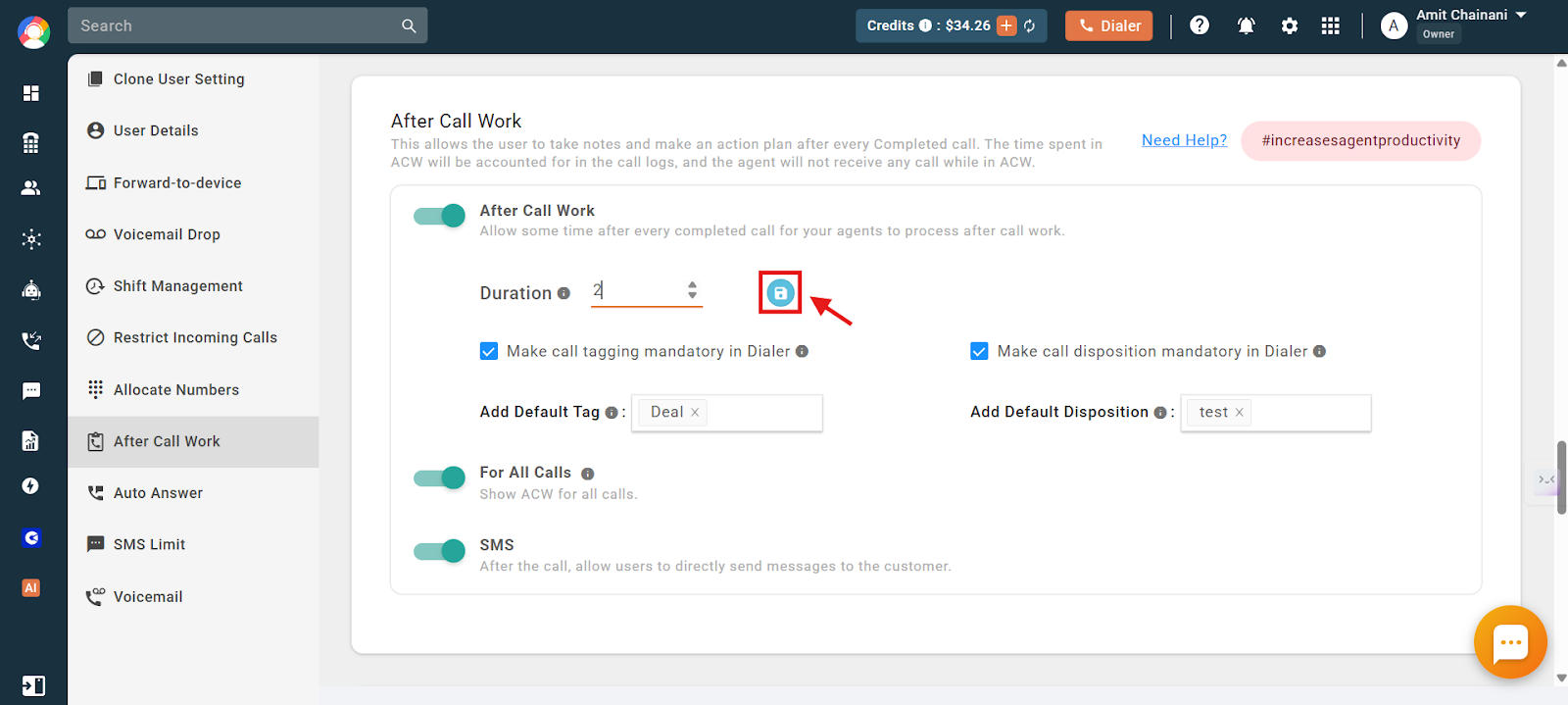Screen dimensions: 1568x705
Task: Open Restrict Incoming Calls menu item
Action: pos(193,337)
